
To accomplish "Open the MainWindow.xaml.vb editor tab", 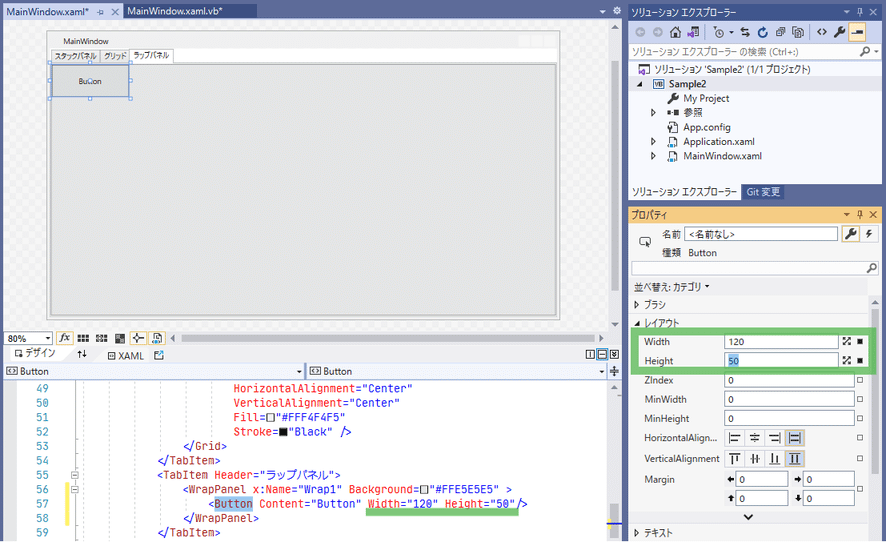I will [175, 10].
